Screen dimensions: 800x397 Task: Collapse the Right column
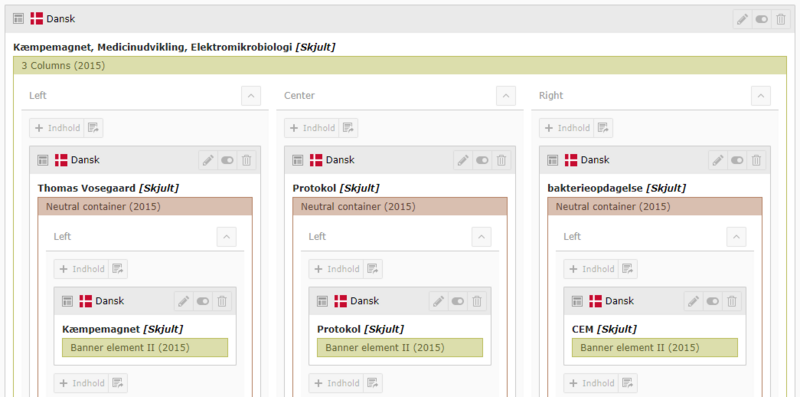761,96
